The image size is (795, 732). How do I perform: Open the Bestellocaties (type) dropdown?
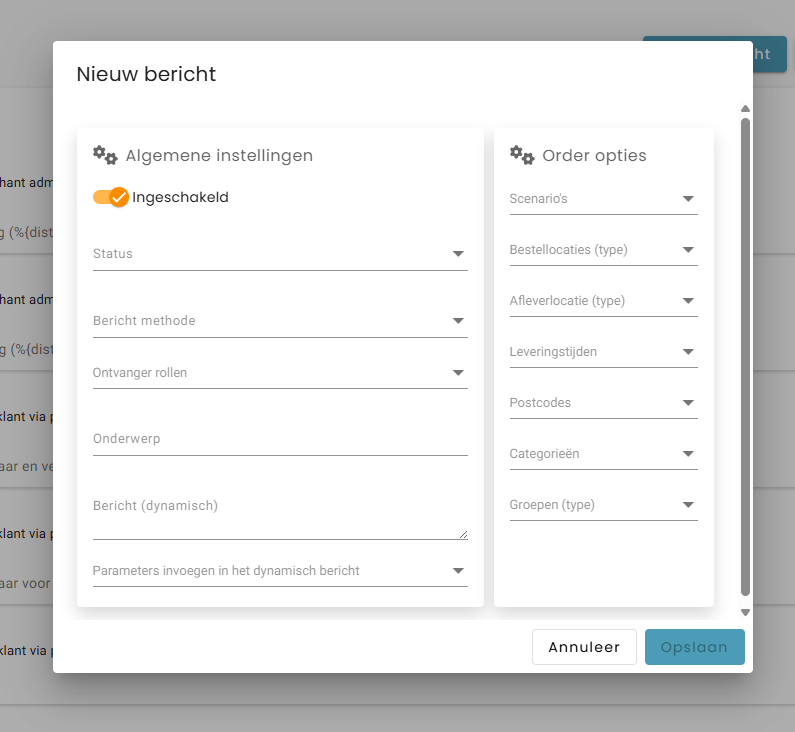tap(603, 250)
